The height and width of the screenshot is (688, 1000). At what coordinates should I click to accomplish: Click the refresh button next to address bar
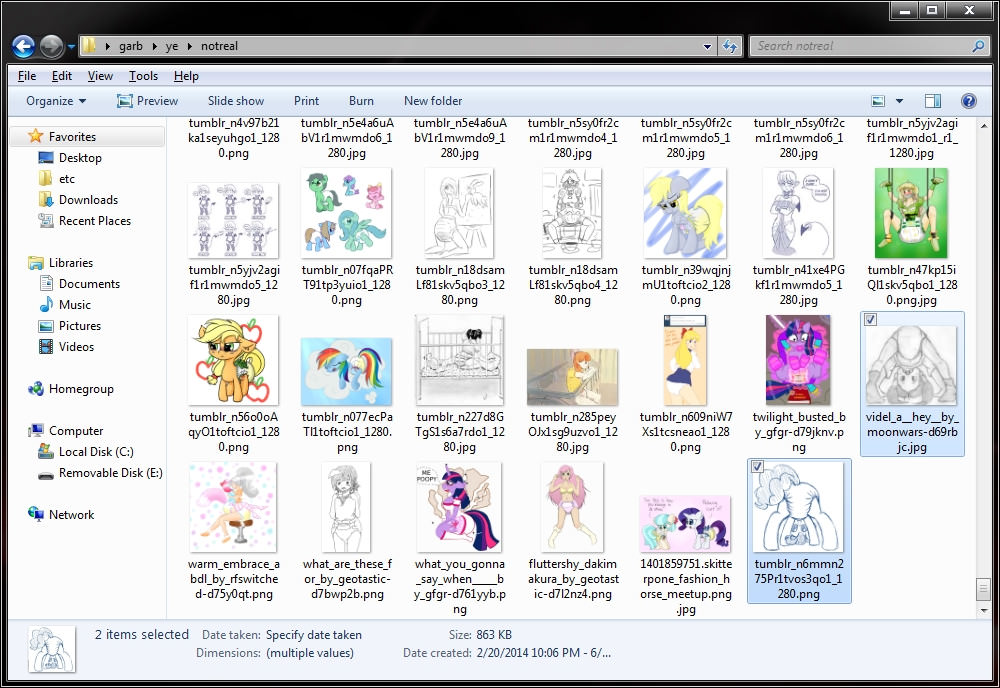tap(730, 46)
